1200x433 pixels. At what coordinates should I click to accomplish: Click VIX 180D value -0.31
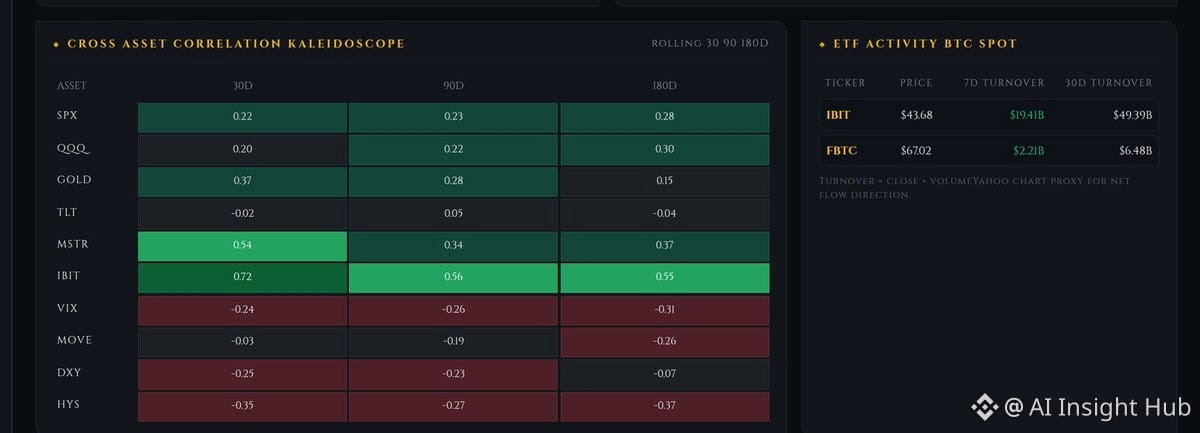[665, 310]
